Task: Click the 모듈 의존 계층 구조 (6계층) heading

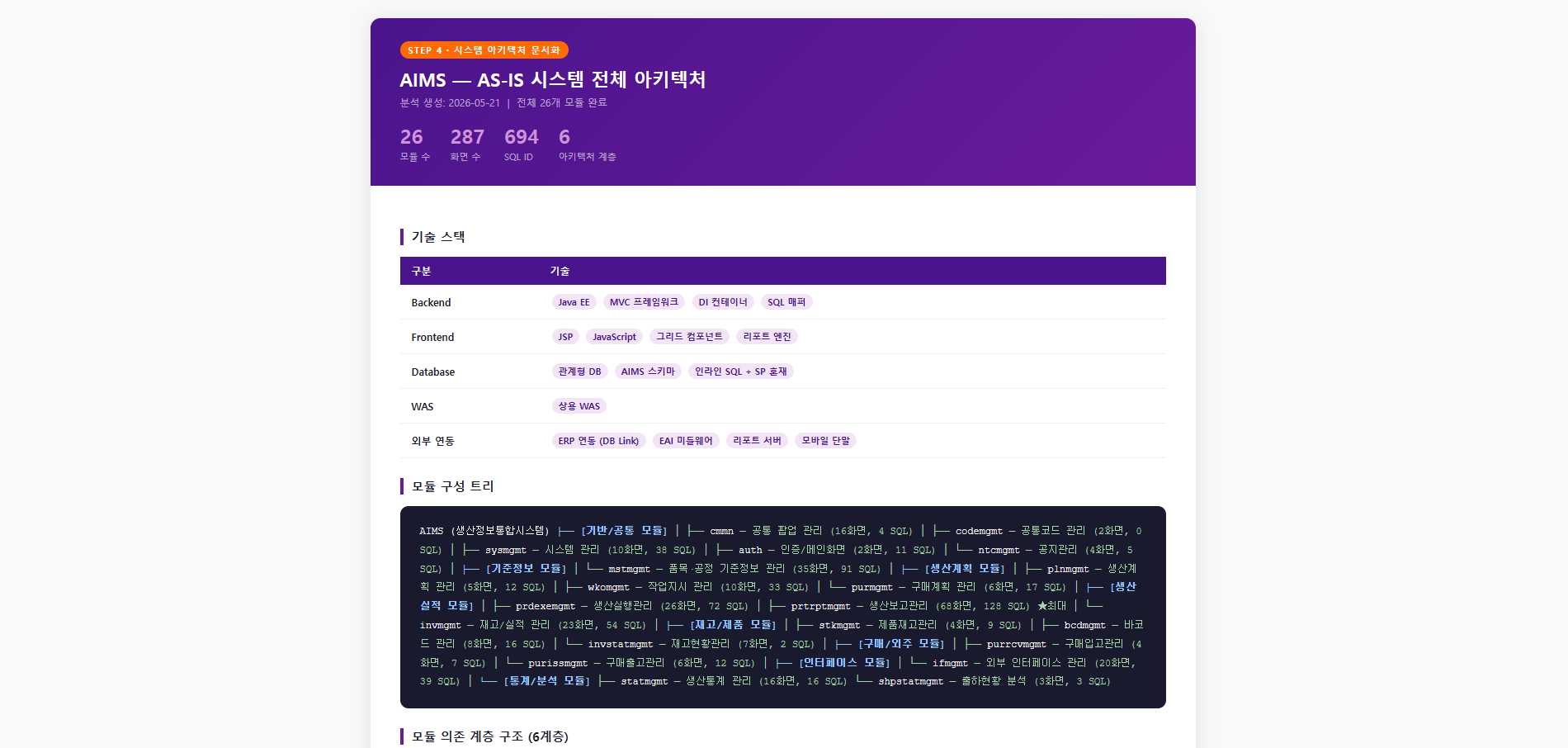Action: coord(489,736)
